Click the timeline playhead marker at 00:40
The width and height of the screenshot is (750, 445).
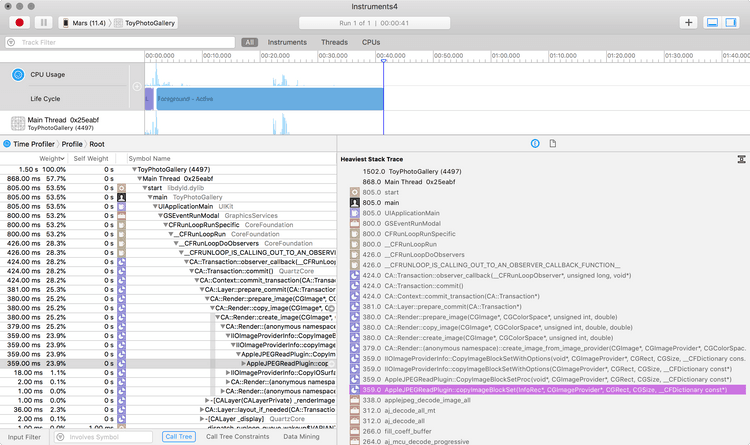[x=383, y=61]
